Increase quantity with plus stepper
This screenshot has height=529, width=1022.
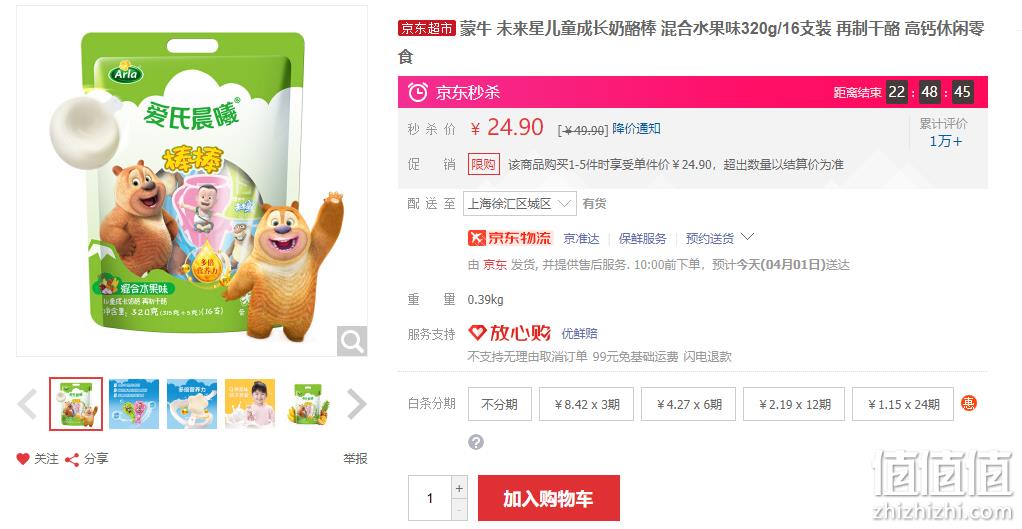[x=460, y=488]
